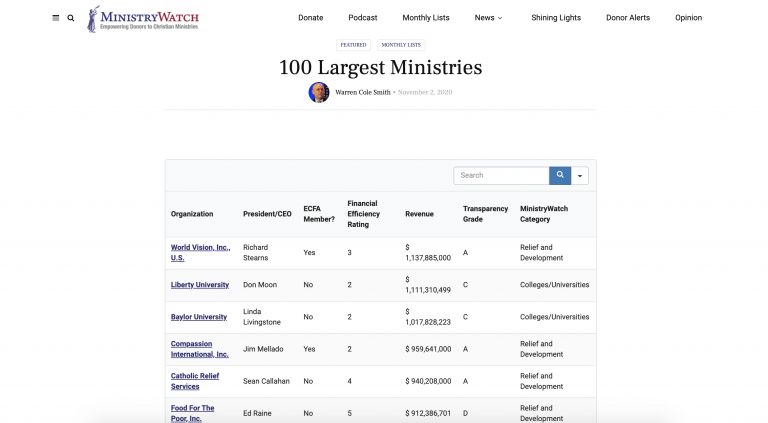
Task: Open the Baylor University link
Action: coord(199,317)
